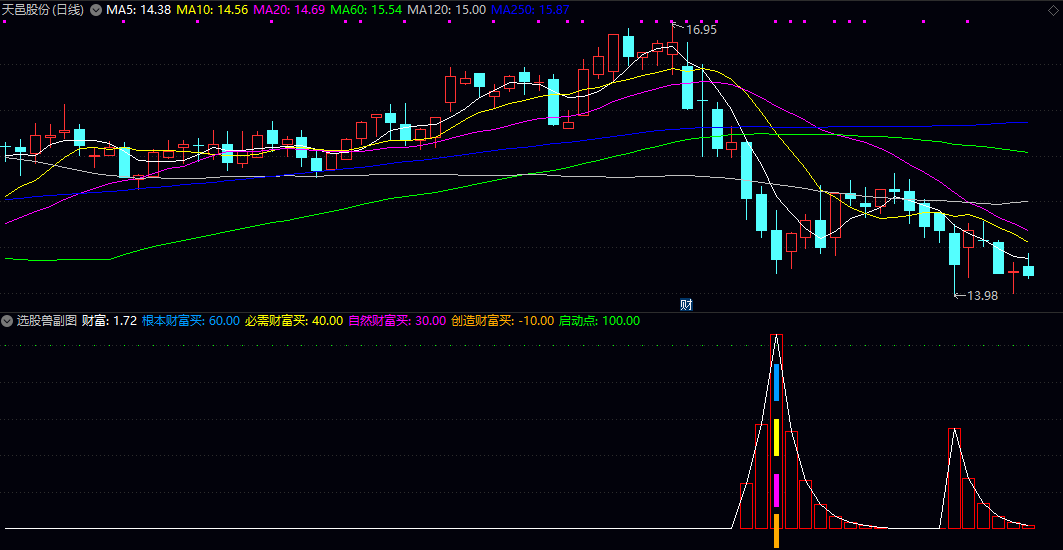Screen dimensions: 1063x550
Task: Select the MA250: 15.87 label
Action: coord(530,10)
